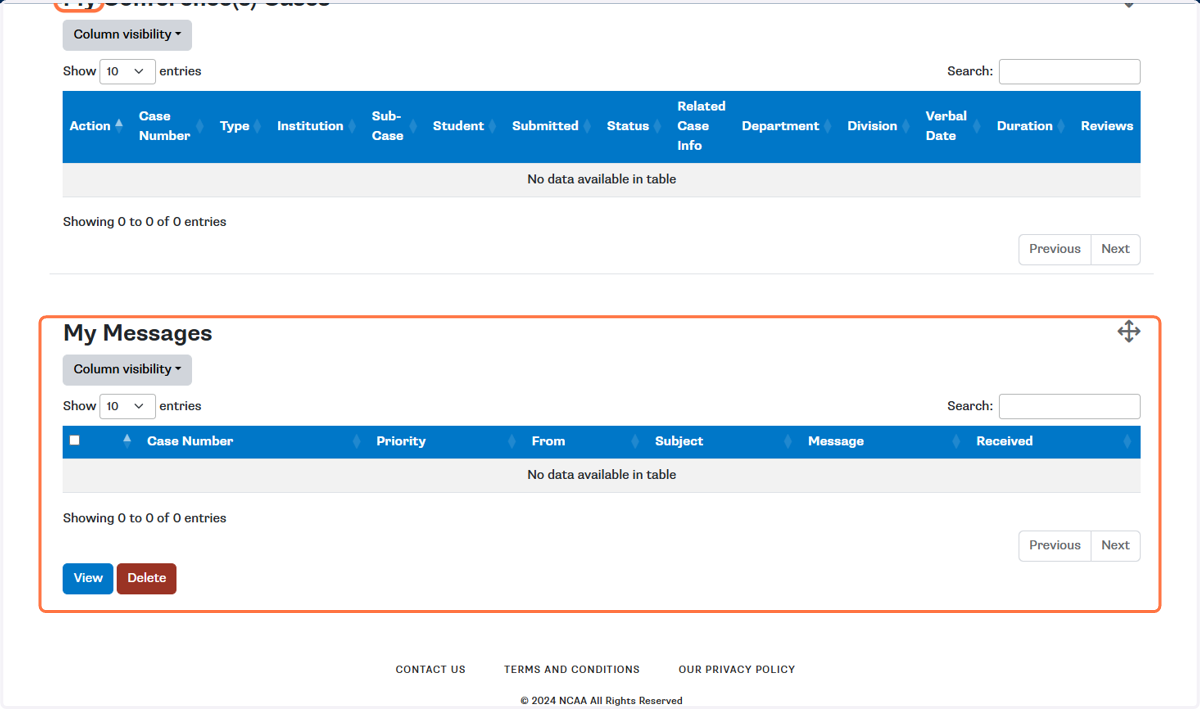Sort cases table by Division

[879, 126]
